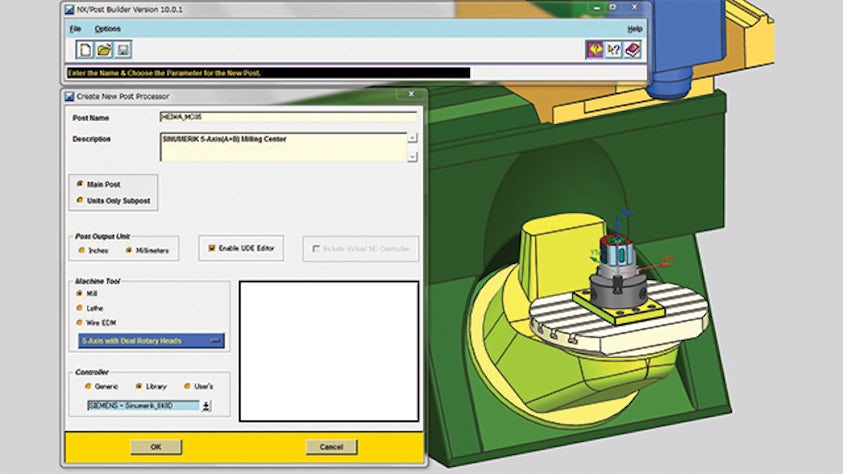Open the Options menu
The height and width of the screenshot is (474, 843).
[108, 29]
